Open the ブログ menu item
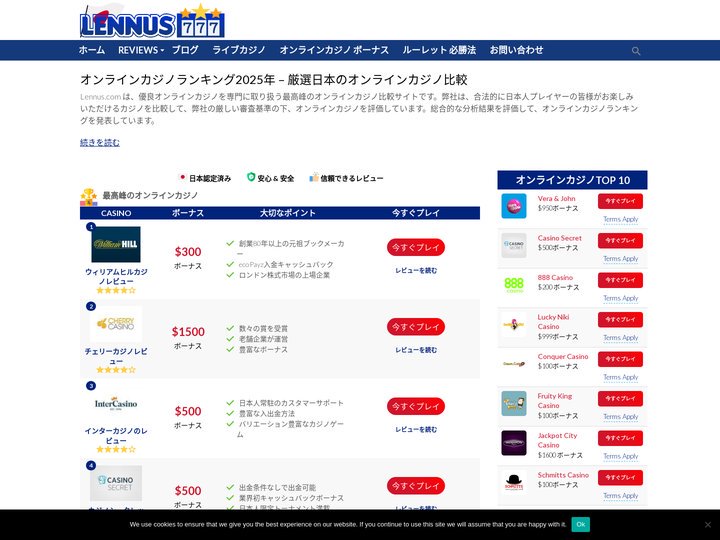The height and width of the screenshot is (540, 720). [185, 50]
